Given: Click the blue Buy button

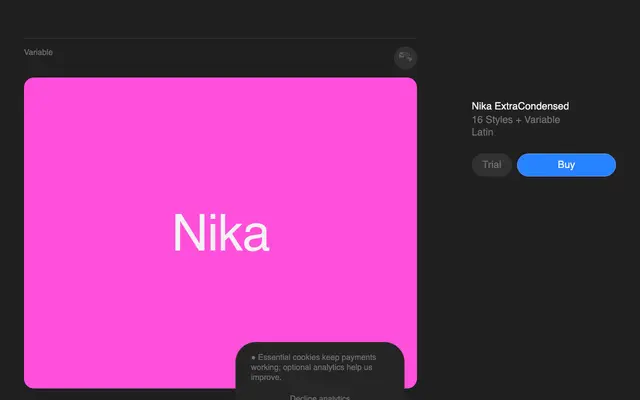Looking at the screenshot, I should [x=566, y=165].
